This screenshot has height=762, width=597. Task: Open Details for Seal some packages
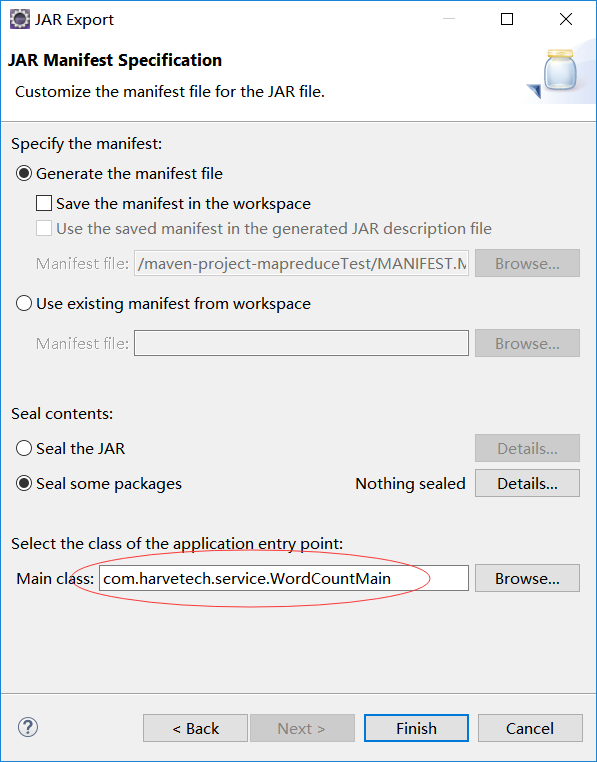point(527,483)
